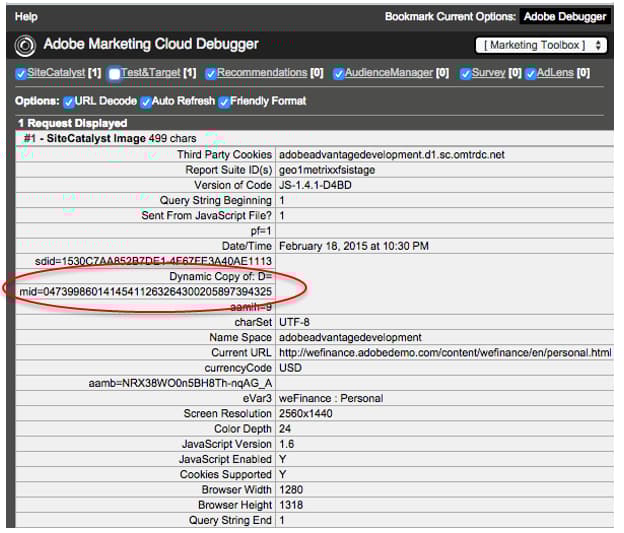The height and width of the screenshot is (533, 624).
Task: Click the Adobe Marketing Cloud logo icon
Action: point(25,45)
